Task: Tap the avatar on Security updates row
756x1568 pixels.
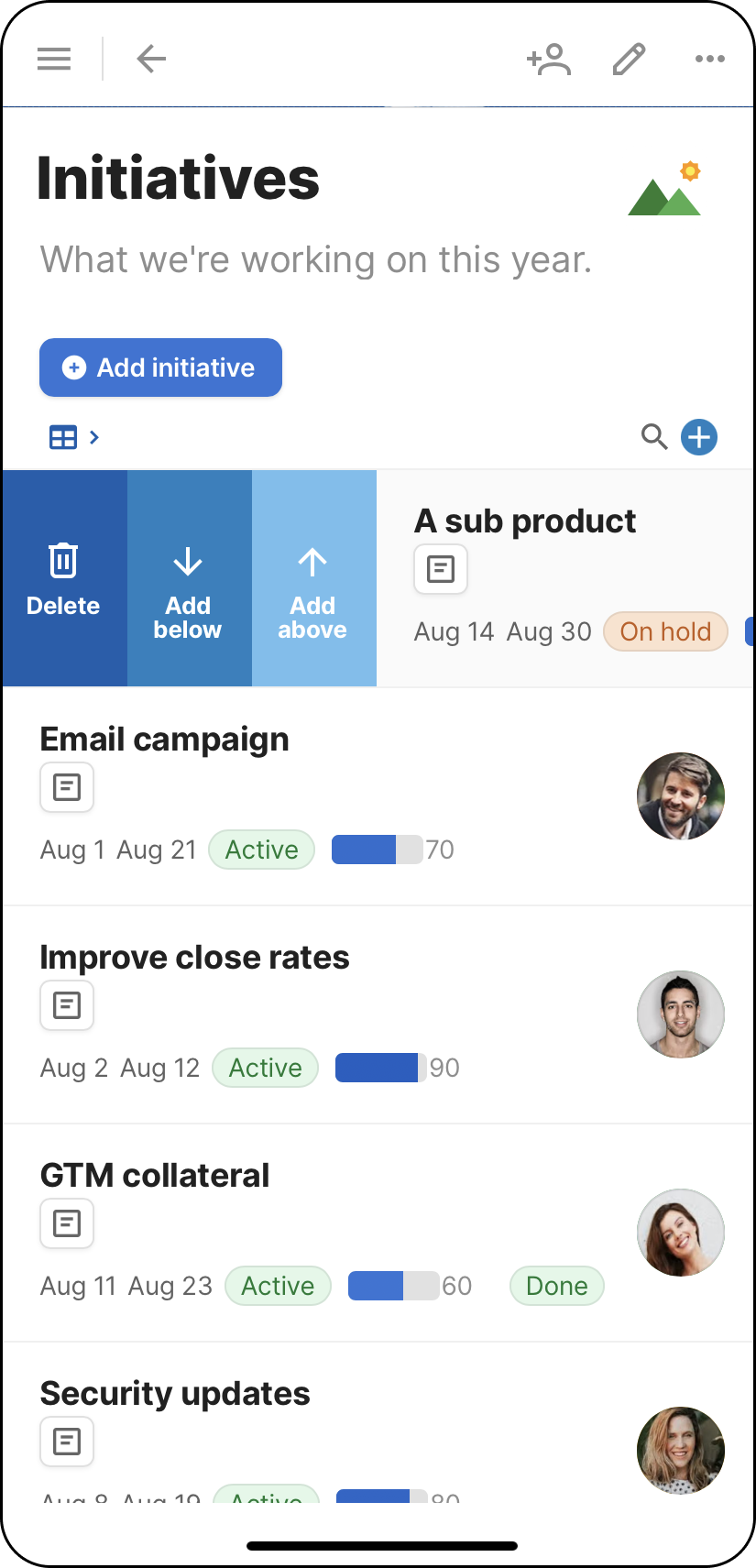Action: (680, 1450)
